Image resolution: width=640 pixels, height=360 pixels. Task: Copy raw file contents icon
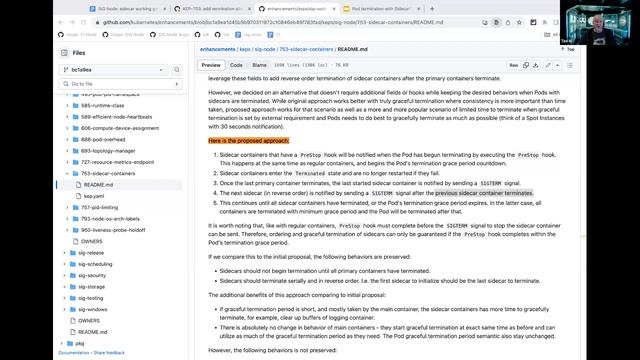(x=526, y=65)
